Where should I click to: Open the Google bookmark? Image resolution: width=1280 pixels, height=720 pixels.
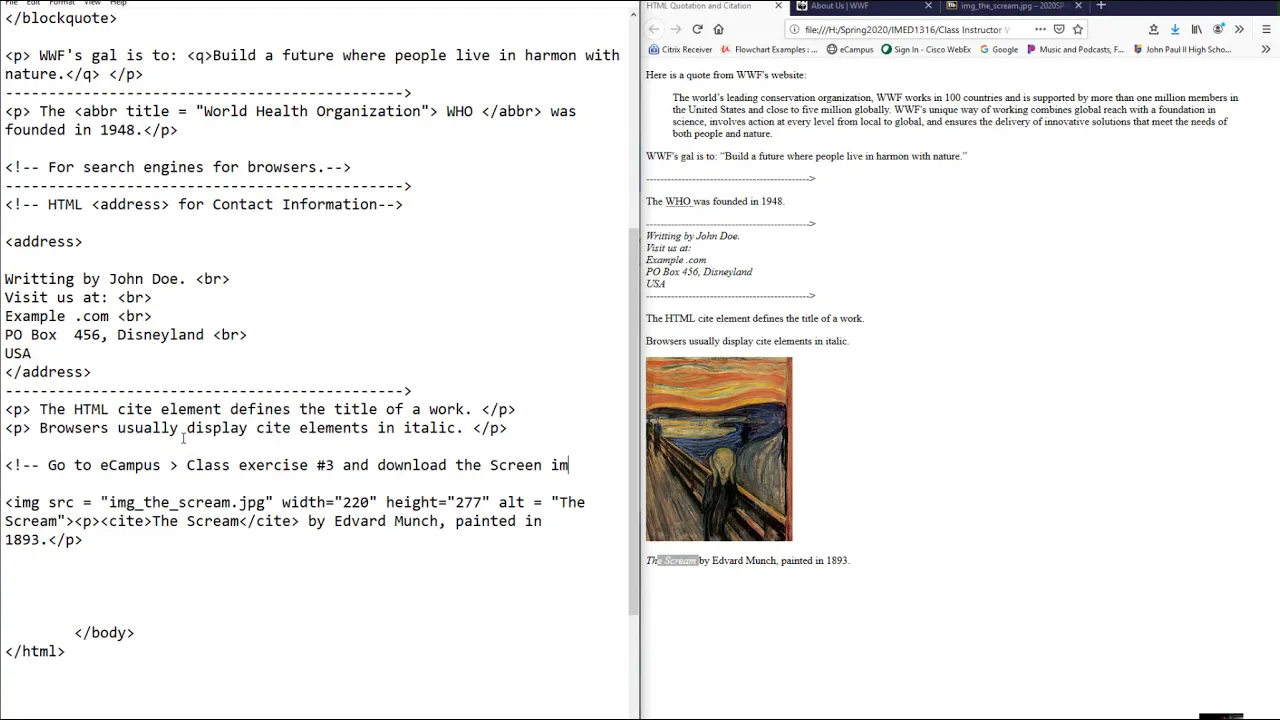(999, 49)
